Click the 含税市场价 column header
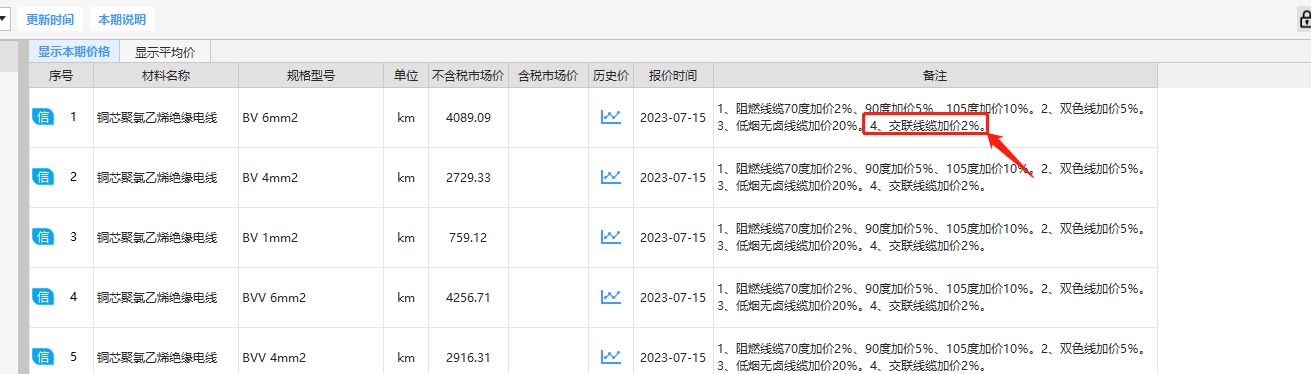This screenshot has width=1311, height=374. point(548,76)
